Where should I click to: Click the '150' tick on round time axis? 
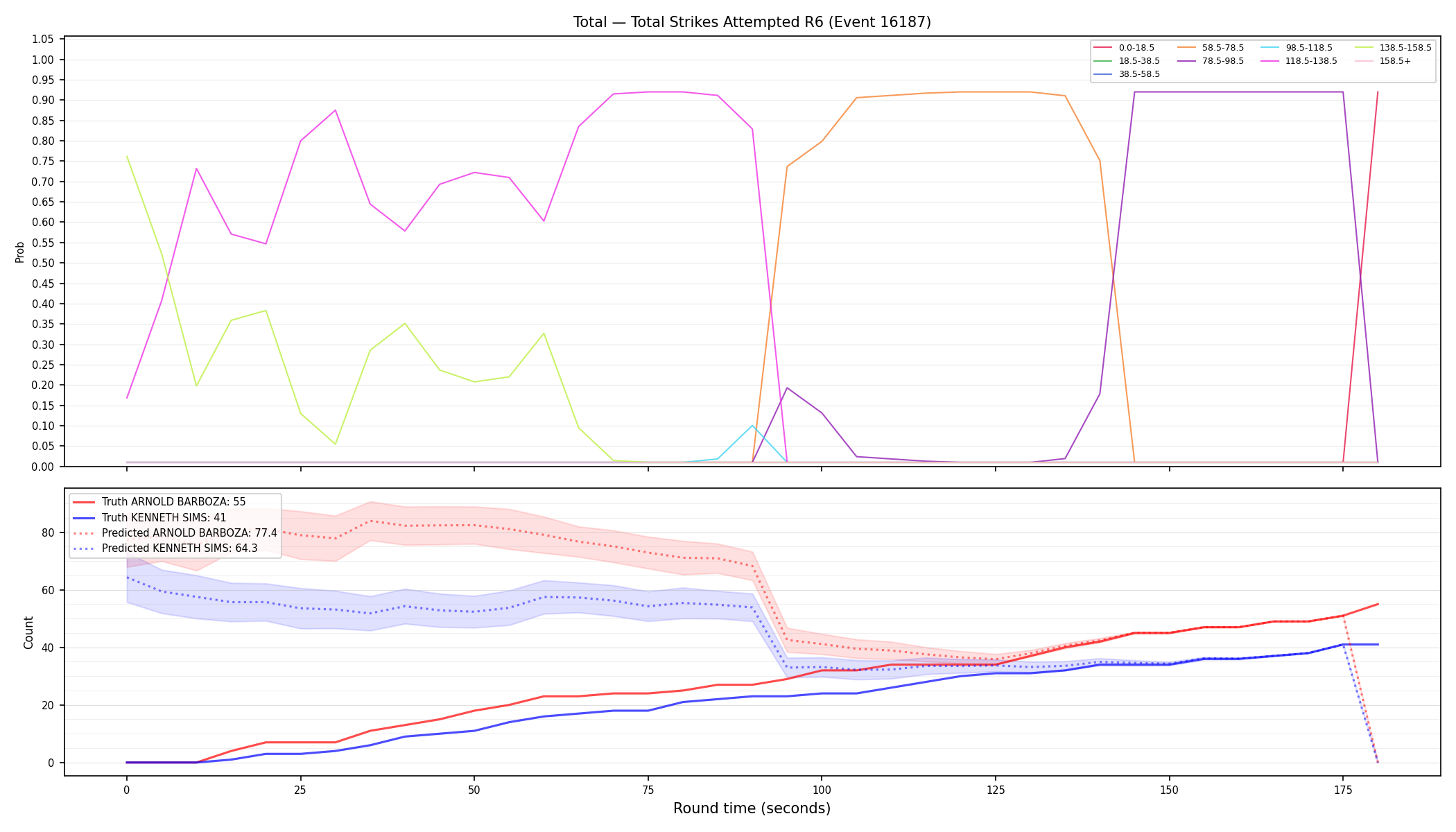click(x=1170, y=790)
